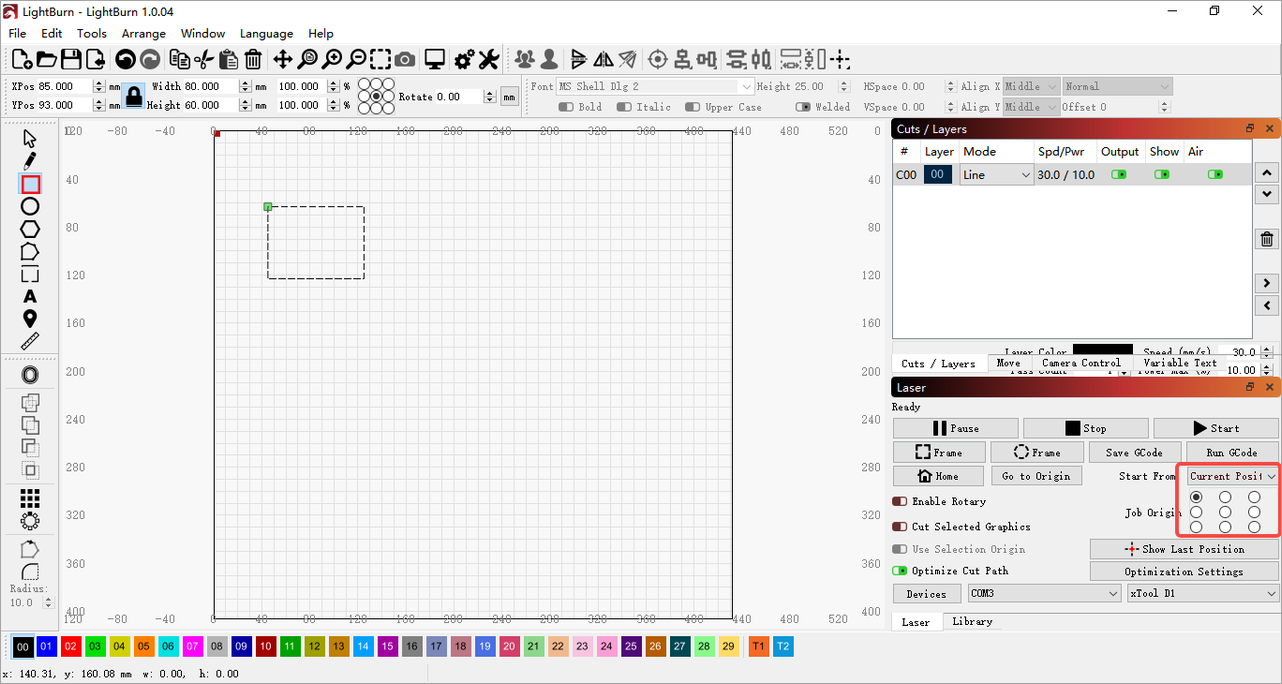Select the Position Laser pin tool
The width and height of the screenshot is (1282, 684).
click(x=30, y=319)
